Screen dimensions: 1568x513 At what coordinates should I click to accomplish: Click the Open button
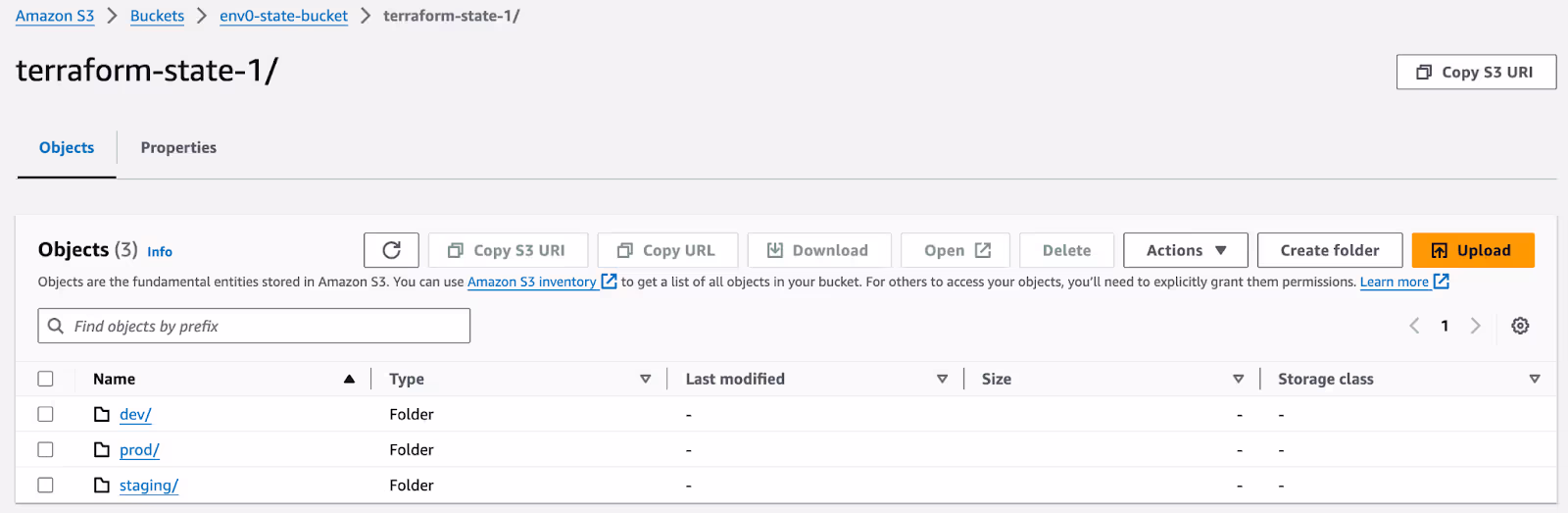click(x=955, y=250)
